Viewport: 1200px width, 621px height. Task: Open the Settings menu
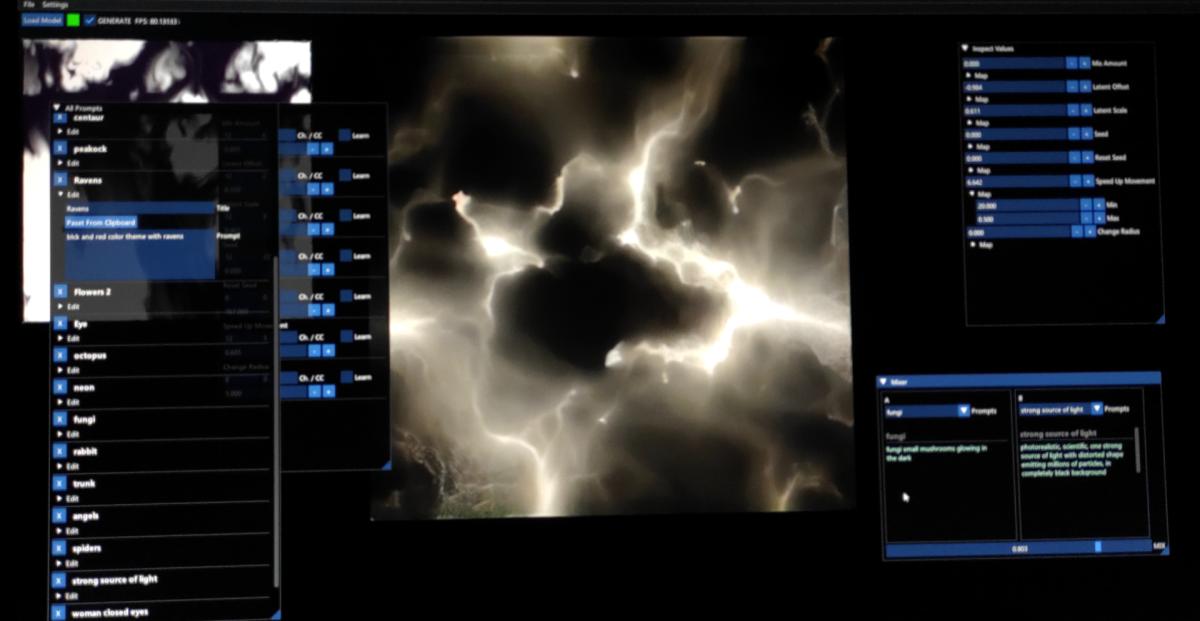[55, 5]
